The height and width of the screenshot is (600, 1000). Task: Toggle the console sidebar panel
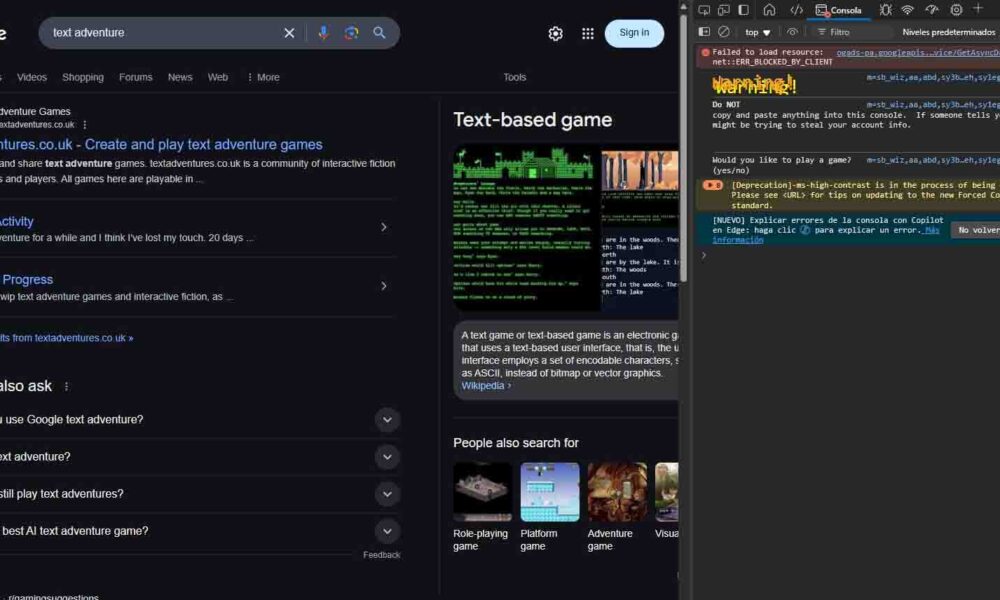704,32
